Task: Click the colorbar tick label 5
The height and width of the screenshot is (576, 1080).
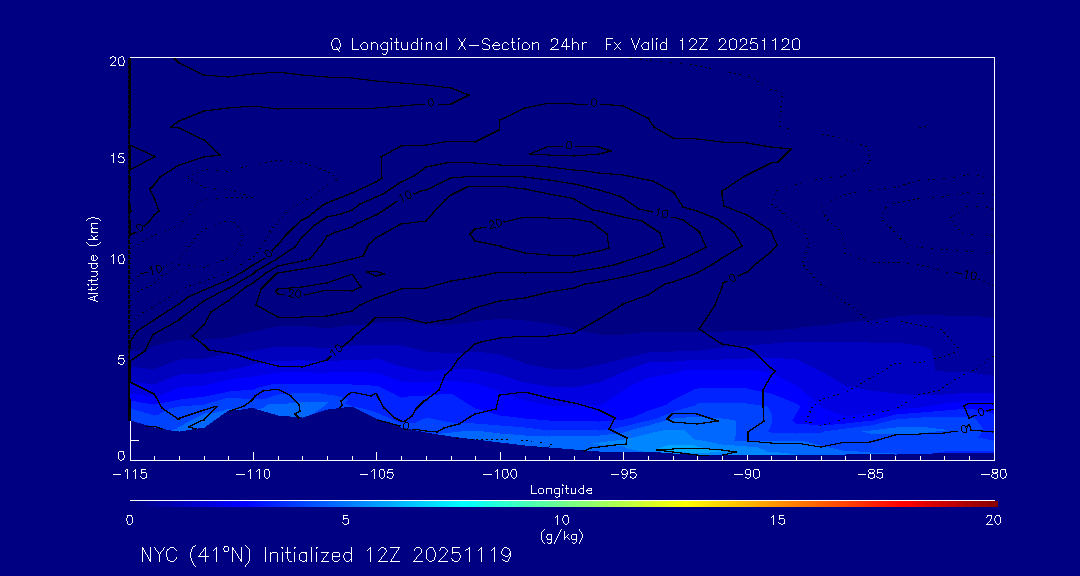Action: [x=346, y=521]
